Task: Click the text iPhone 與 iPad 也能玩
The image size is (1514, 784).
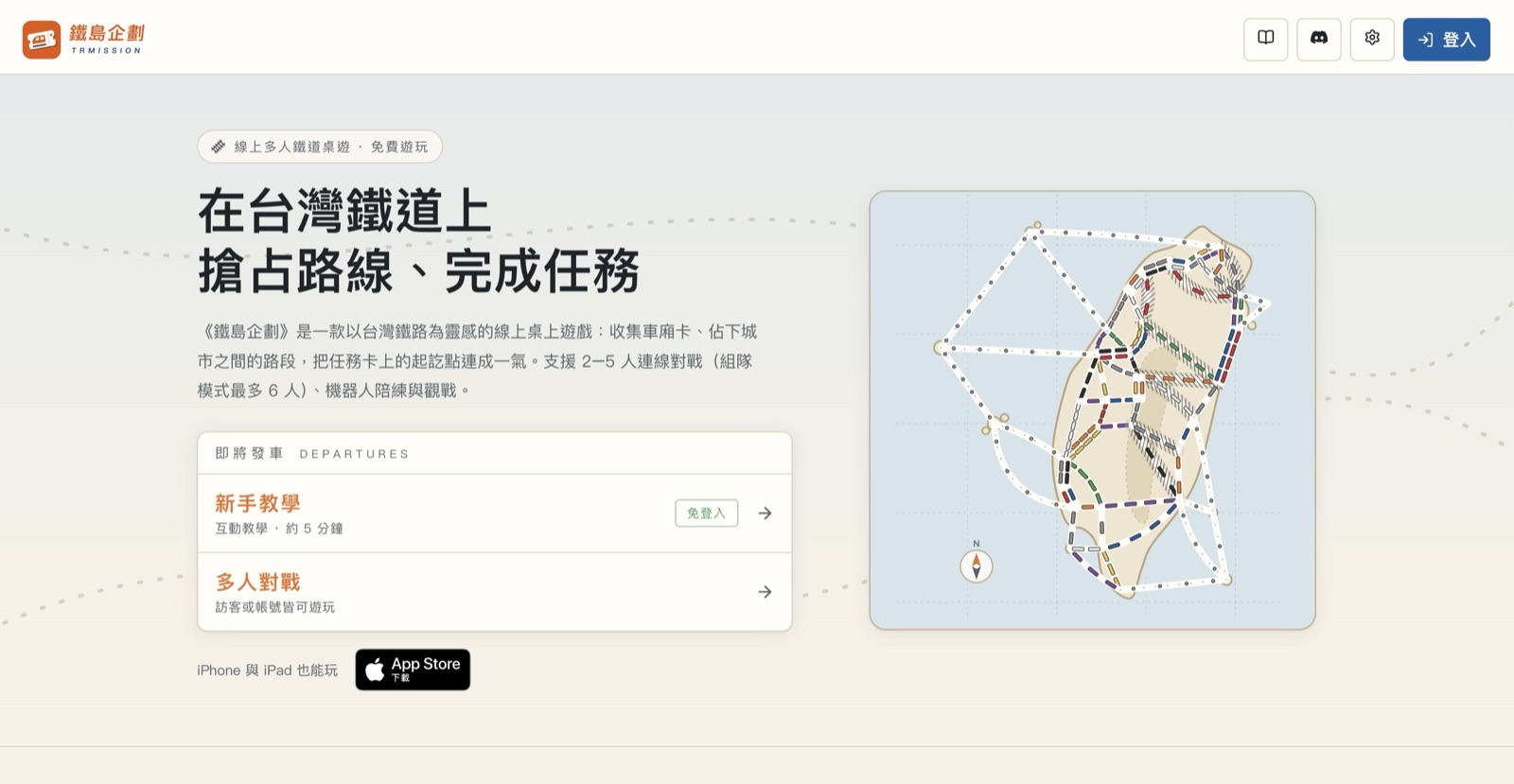Action: click(x=268, y=671)
